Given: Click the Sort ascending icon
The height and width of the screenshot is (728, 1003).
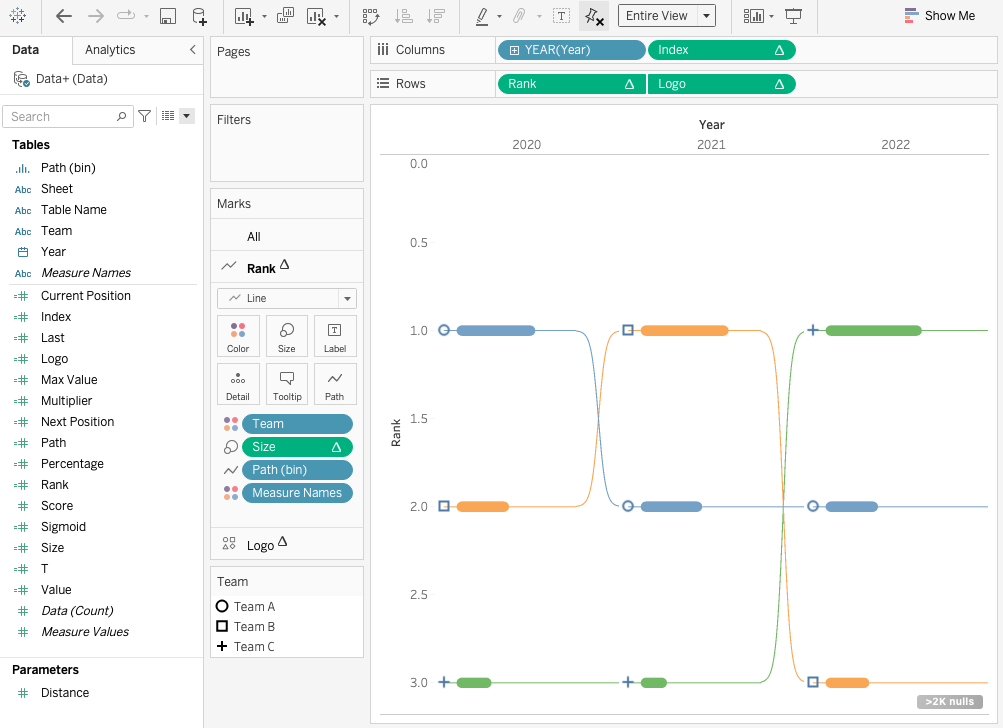Looking at the screenshot, I should coord(404,16).
